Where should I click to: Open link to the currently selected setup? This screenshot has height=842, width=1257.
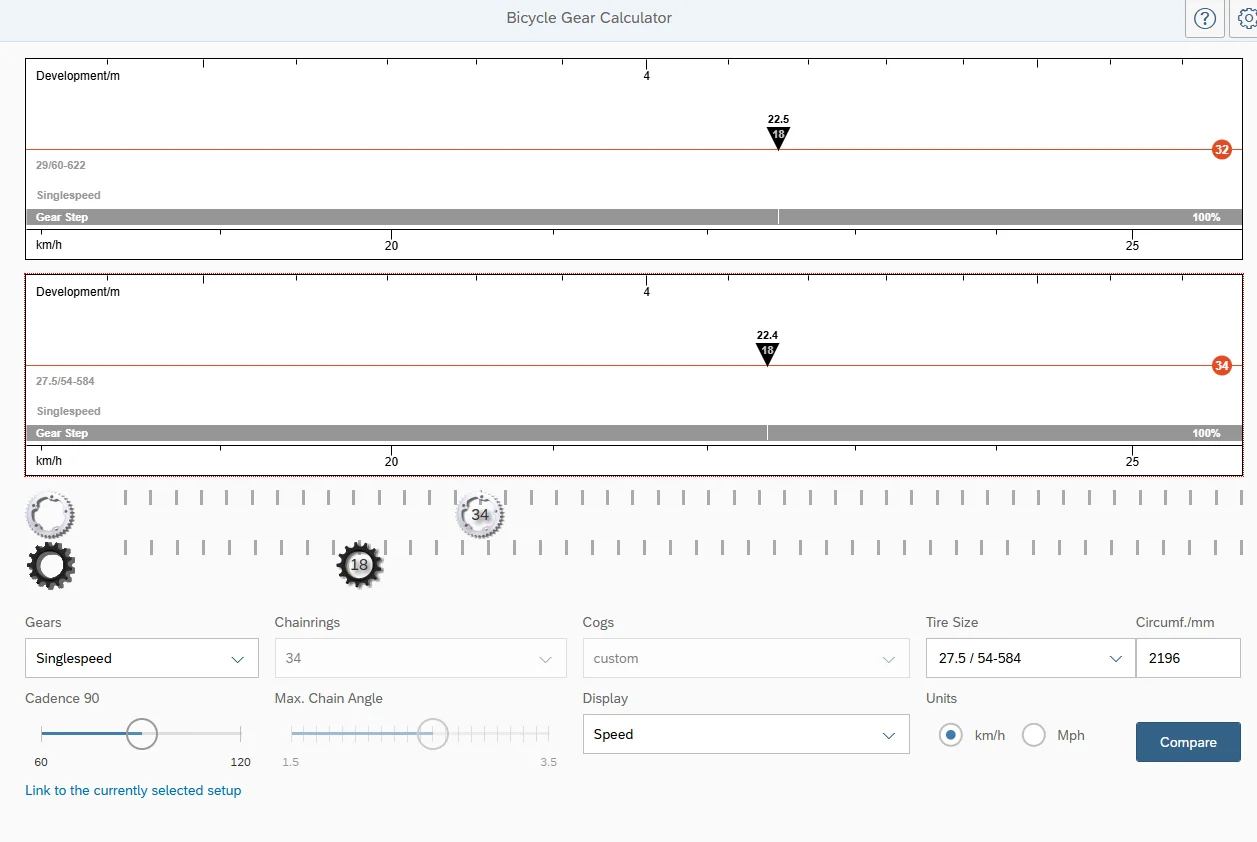click(x=133, y=791)
